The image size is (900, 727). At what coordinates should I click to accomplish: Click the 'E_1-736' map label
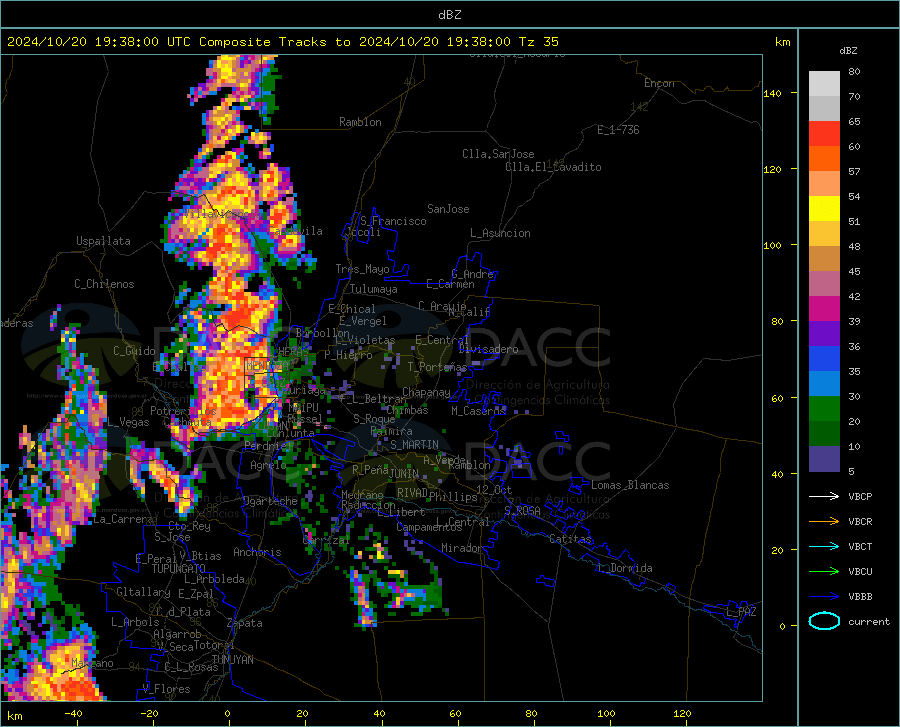coord(618,130)
